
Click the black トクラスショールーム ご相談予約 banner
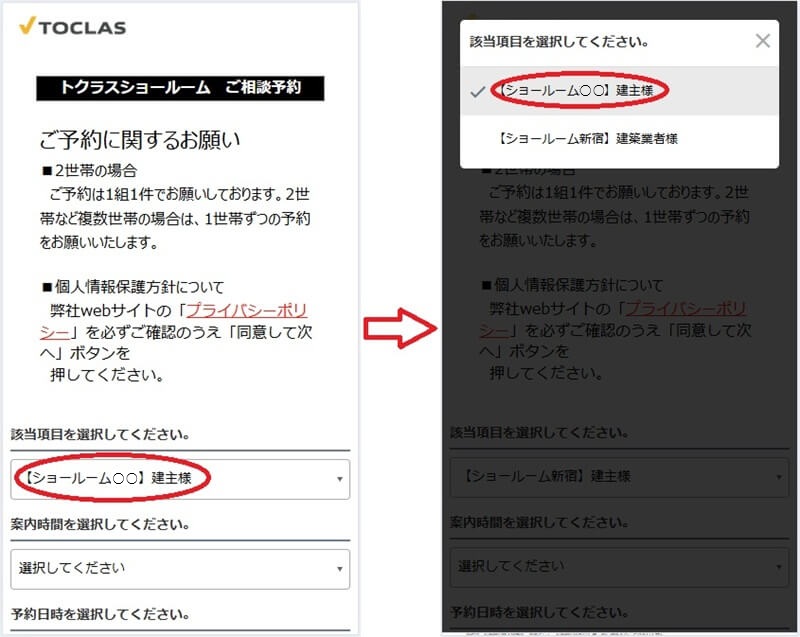181,88
